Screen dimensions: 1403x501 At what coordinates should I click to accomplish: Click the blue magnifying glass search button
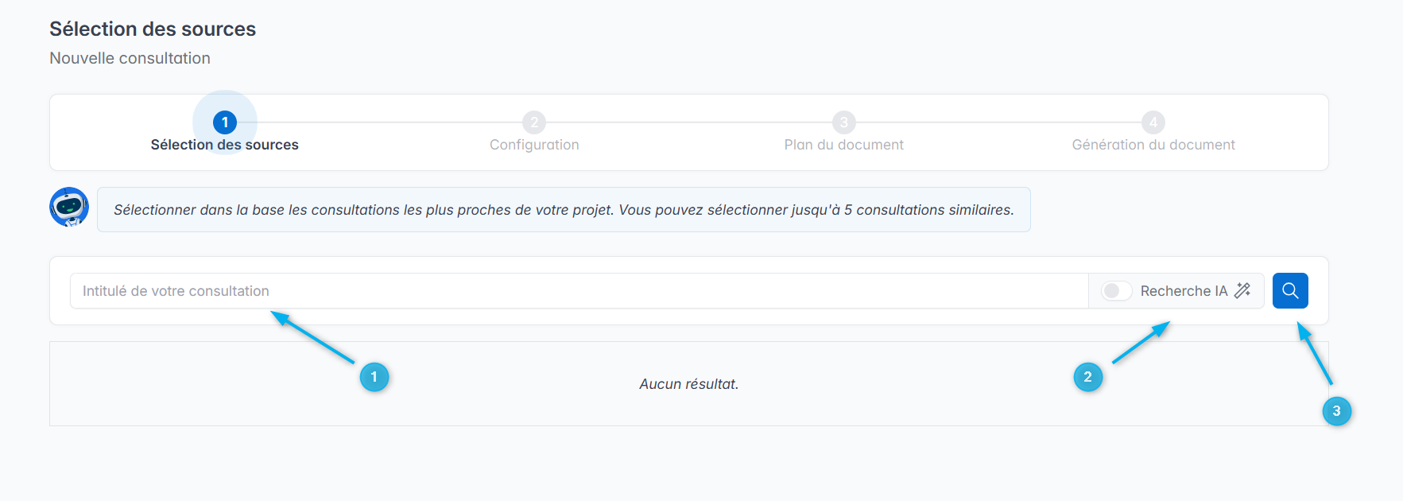point(1290,291)
